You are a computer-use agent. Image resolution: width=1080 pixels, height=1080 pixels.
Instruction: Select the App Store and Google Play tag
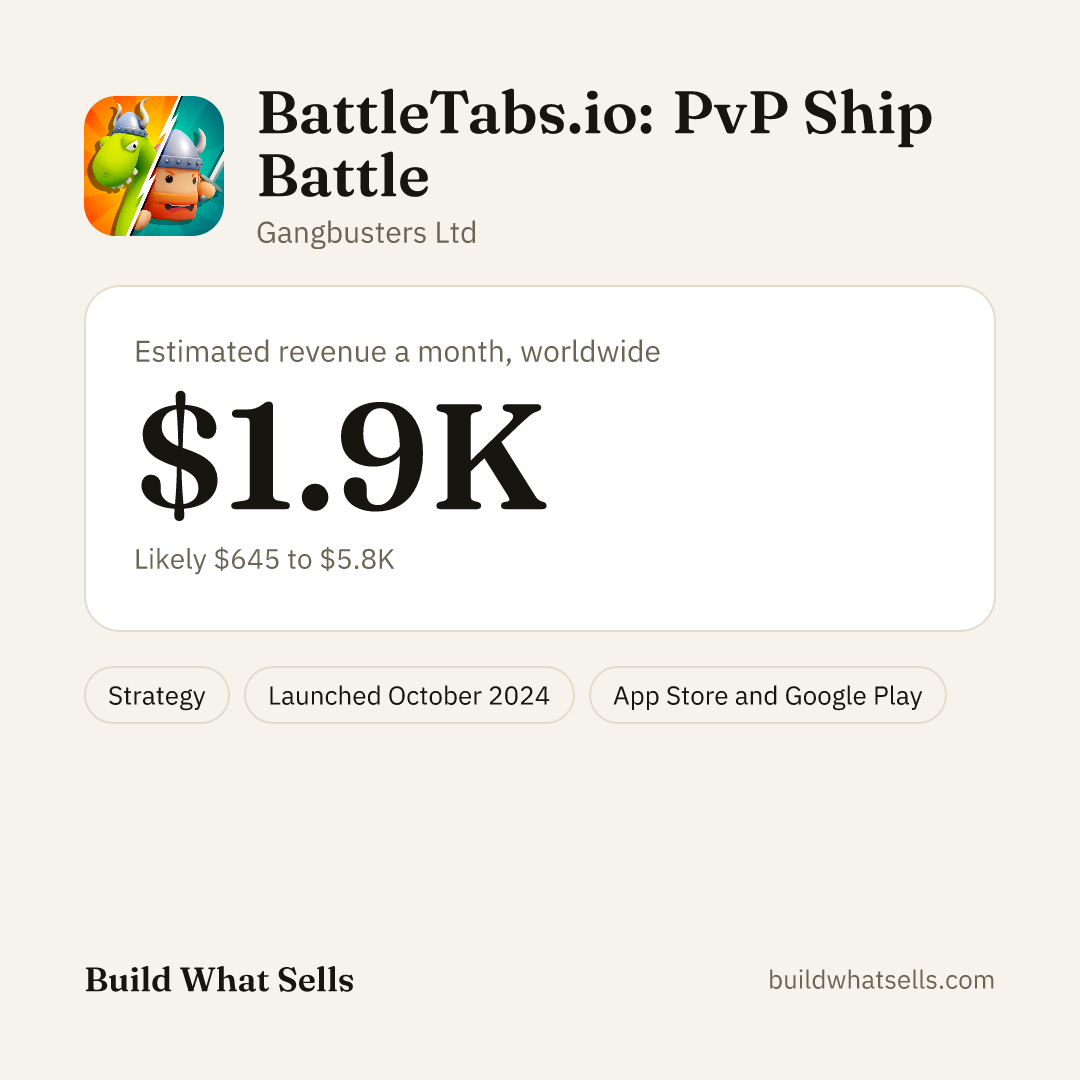click(x=767, y=695)
